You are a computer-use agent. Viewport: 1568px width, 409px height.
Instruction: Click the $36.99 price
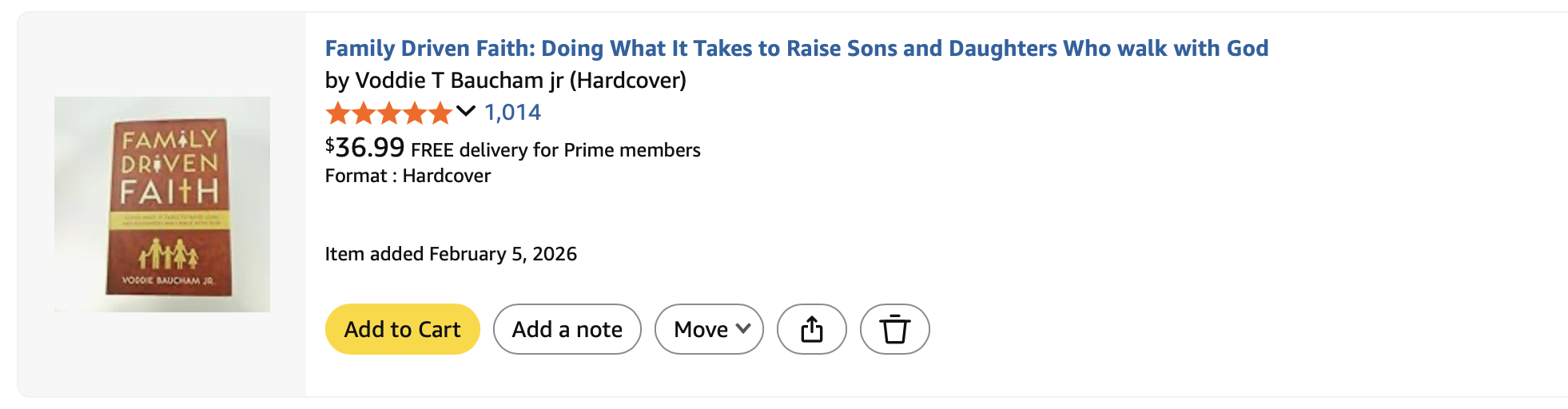(x=365, y=148)
